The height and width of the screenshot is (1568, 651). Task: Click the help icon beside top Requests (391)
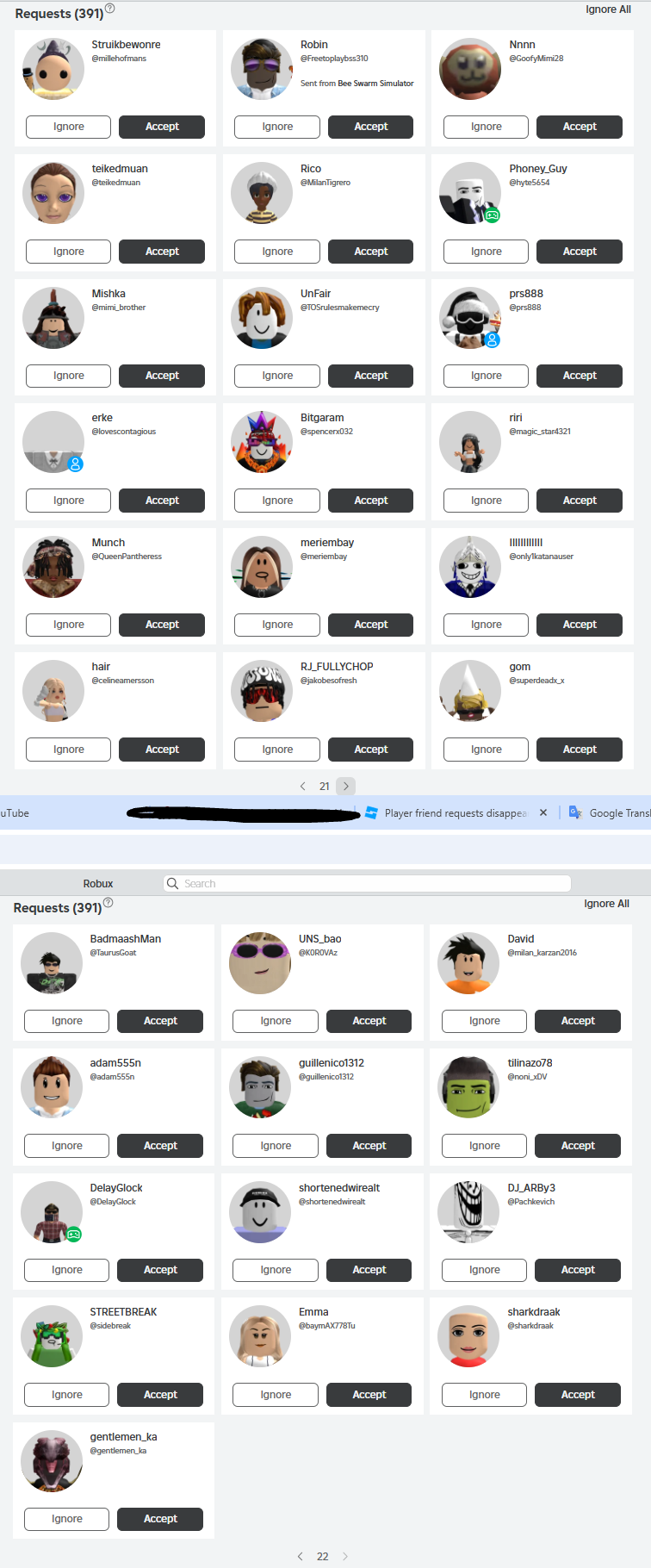click(x=109, y=9)
